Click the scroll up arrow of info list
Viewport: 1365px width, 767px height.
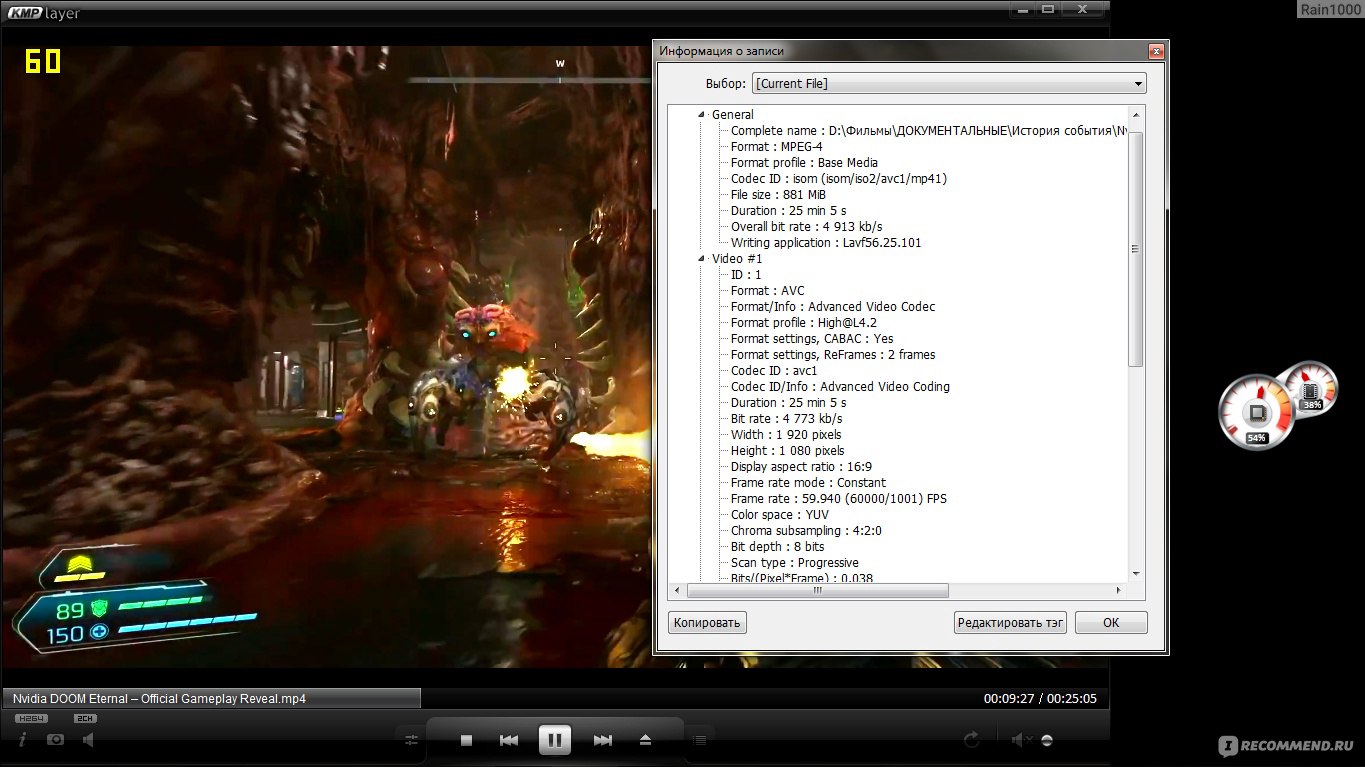1135,114
